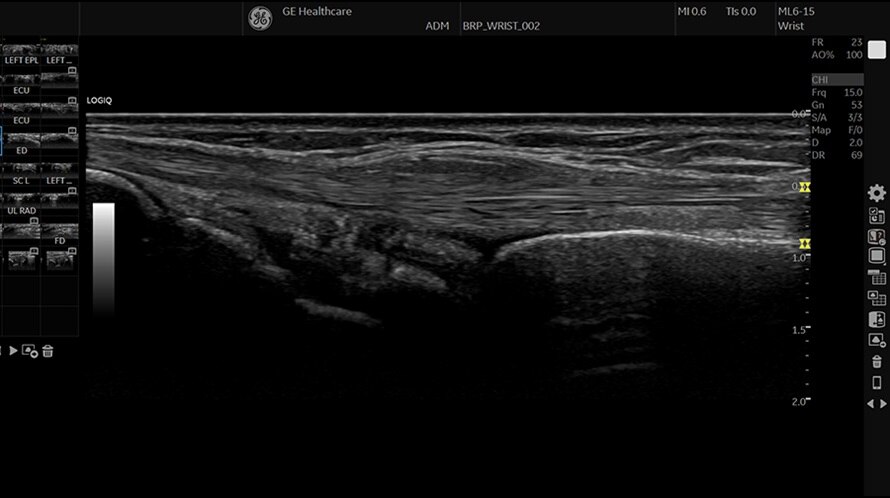The width and height of the screenshot is (890, 498).
Task: Open the SC L thumbnail
Action: pos(21,175)
